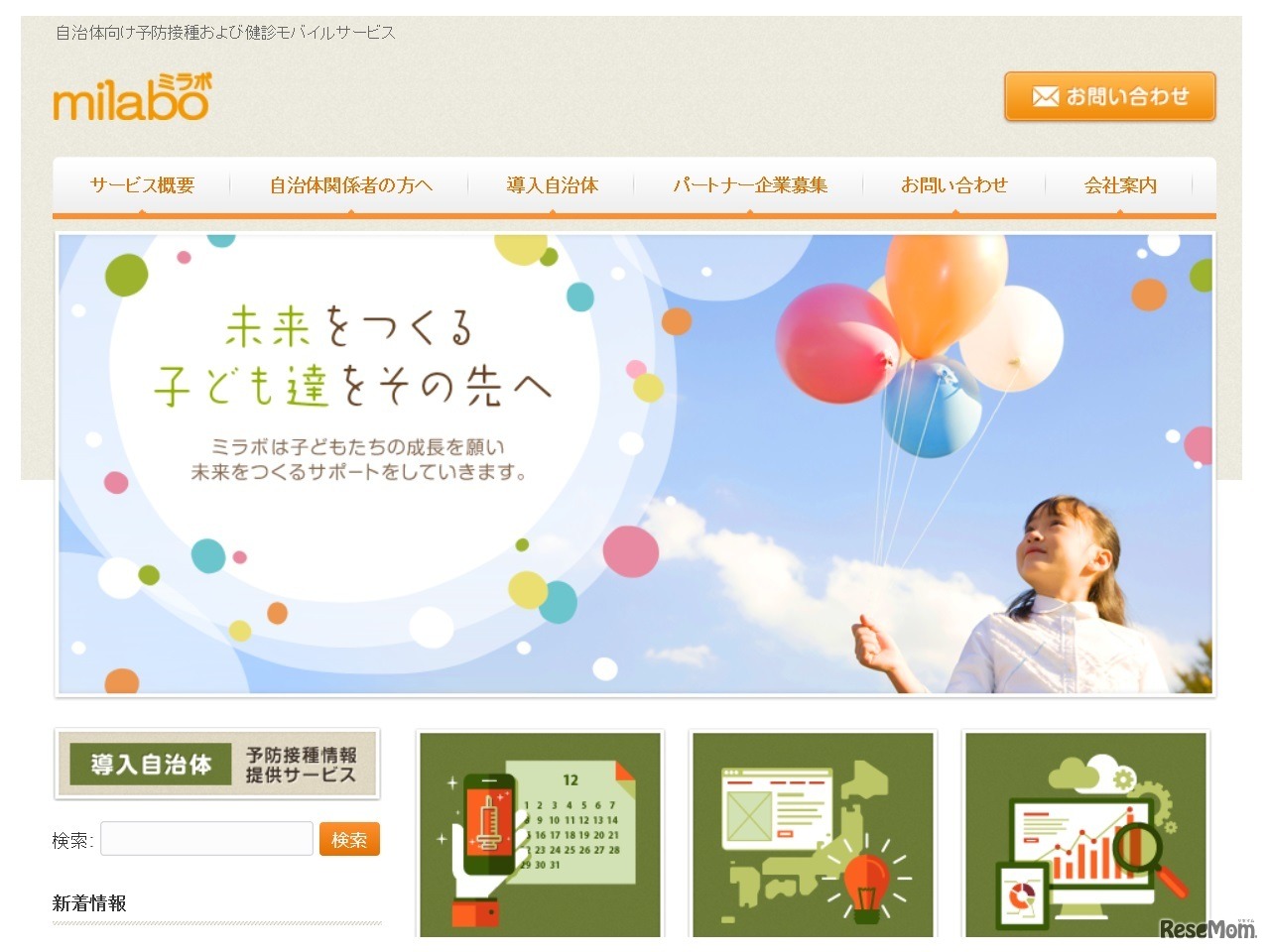Open the analytics chart monitor tile
The image size is (1270, 952).
[1085, 835]
